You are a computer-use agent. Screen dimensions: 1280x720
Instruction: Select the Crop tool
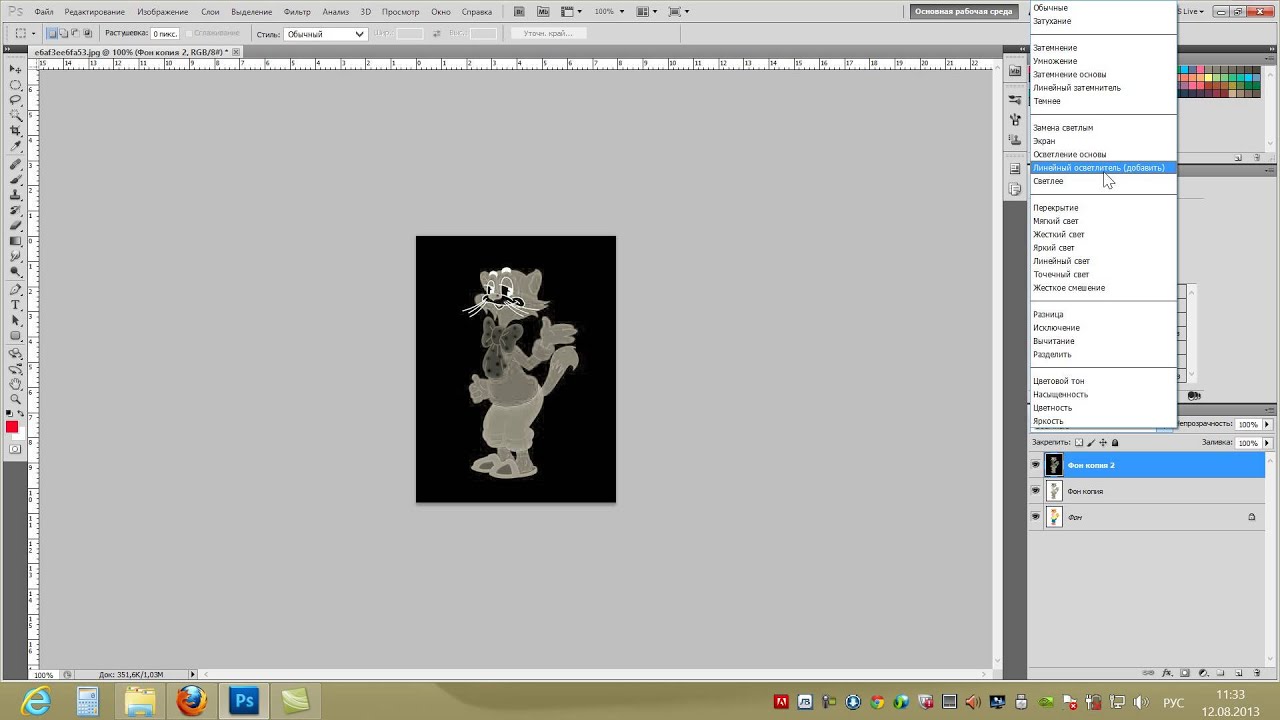[x=16, y=131]
